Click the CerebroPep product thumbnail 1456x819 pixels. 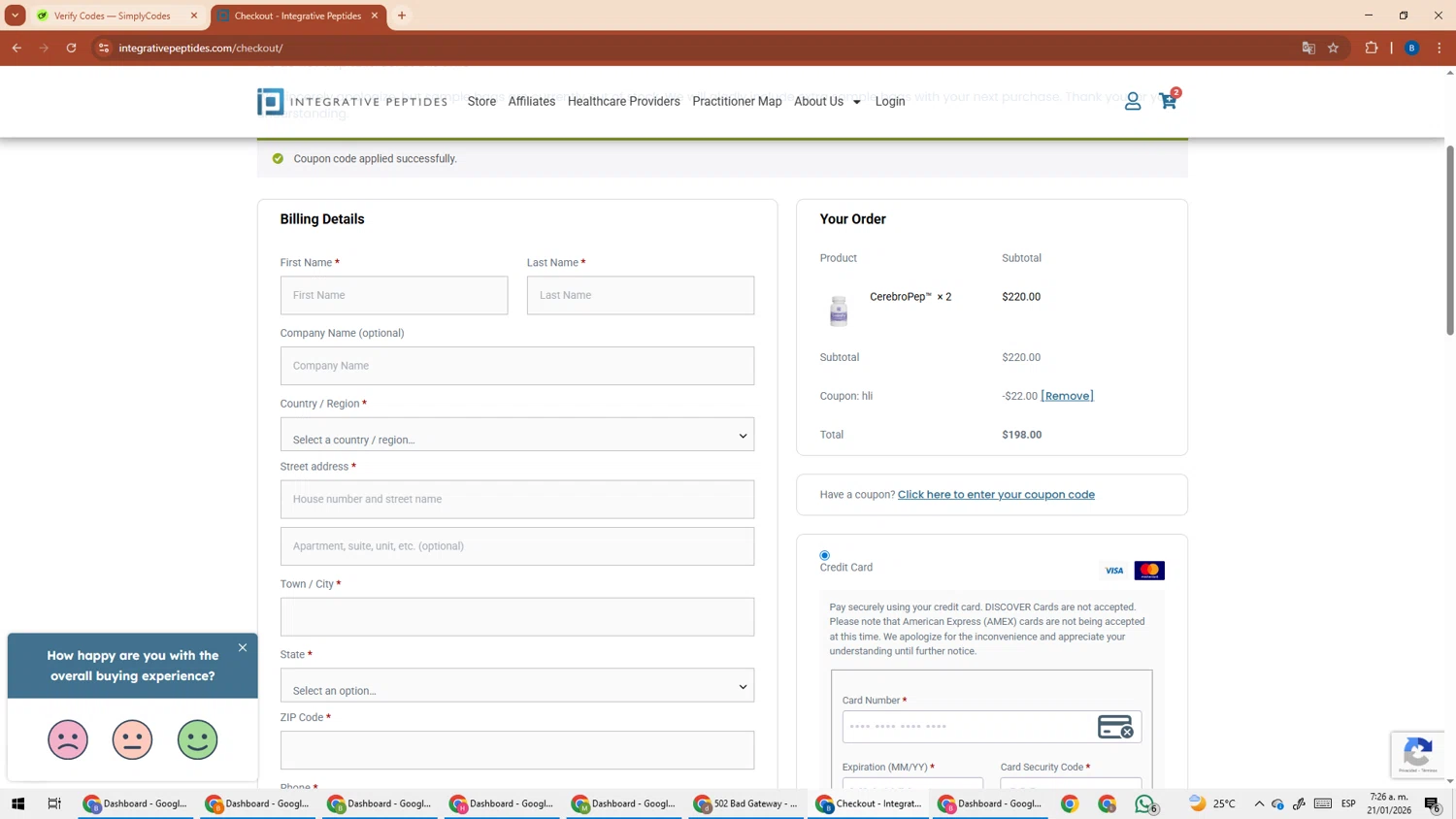[839, 310]
